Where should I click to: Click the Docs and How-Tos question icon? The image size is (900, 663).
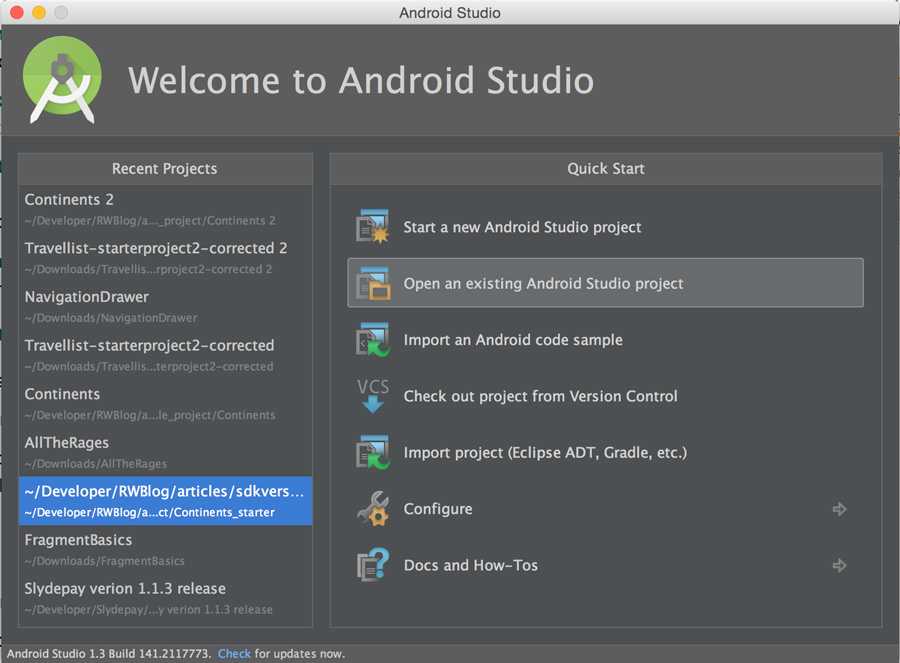tap(373, 565)
